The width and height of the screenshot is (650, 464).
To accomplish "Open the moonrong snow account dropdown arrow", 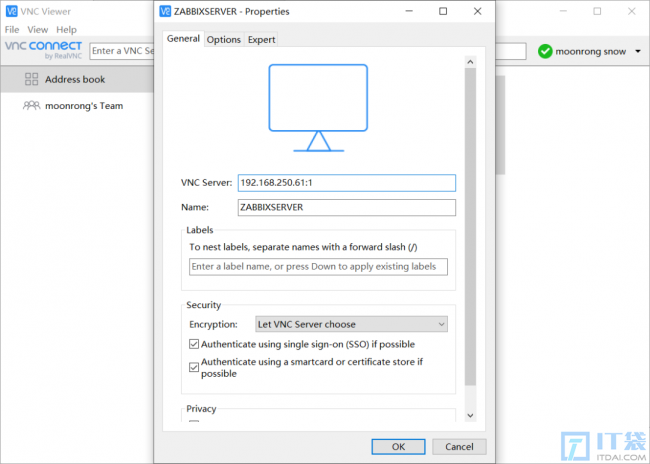I will (638, 51).
